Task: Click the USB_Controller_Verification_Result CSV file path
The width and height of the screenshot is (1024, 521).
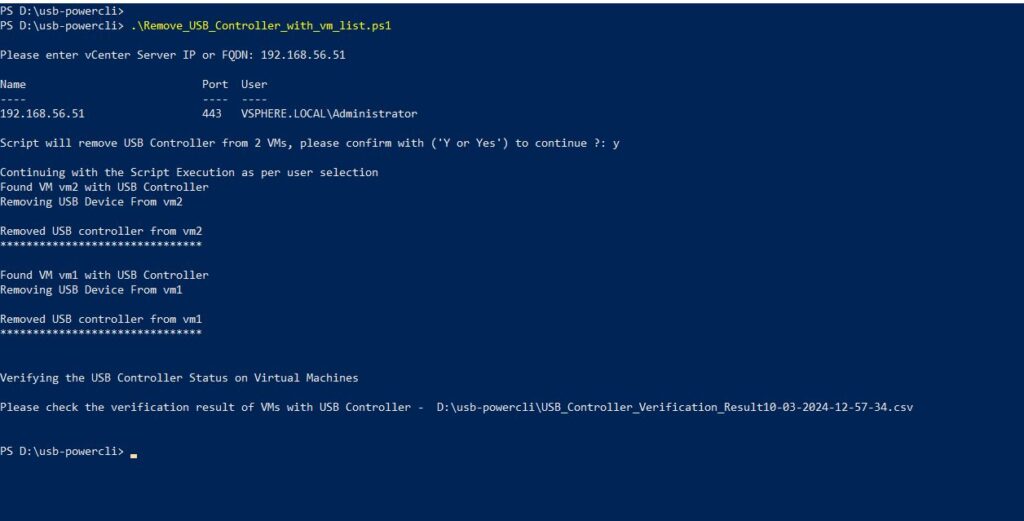Action: (x=675, y=408)
